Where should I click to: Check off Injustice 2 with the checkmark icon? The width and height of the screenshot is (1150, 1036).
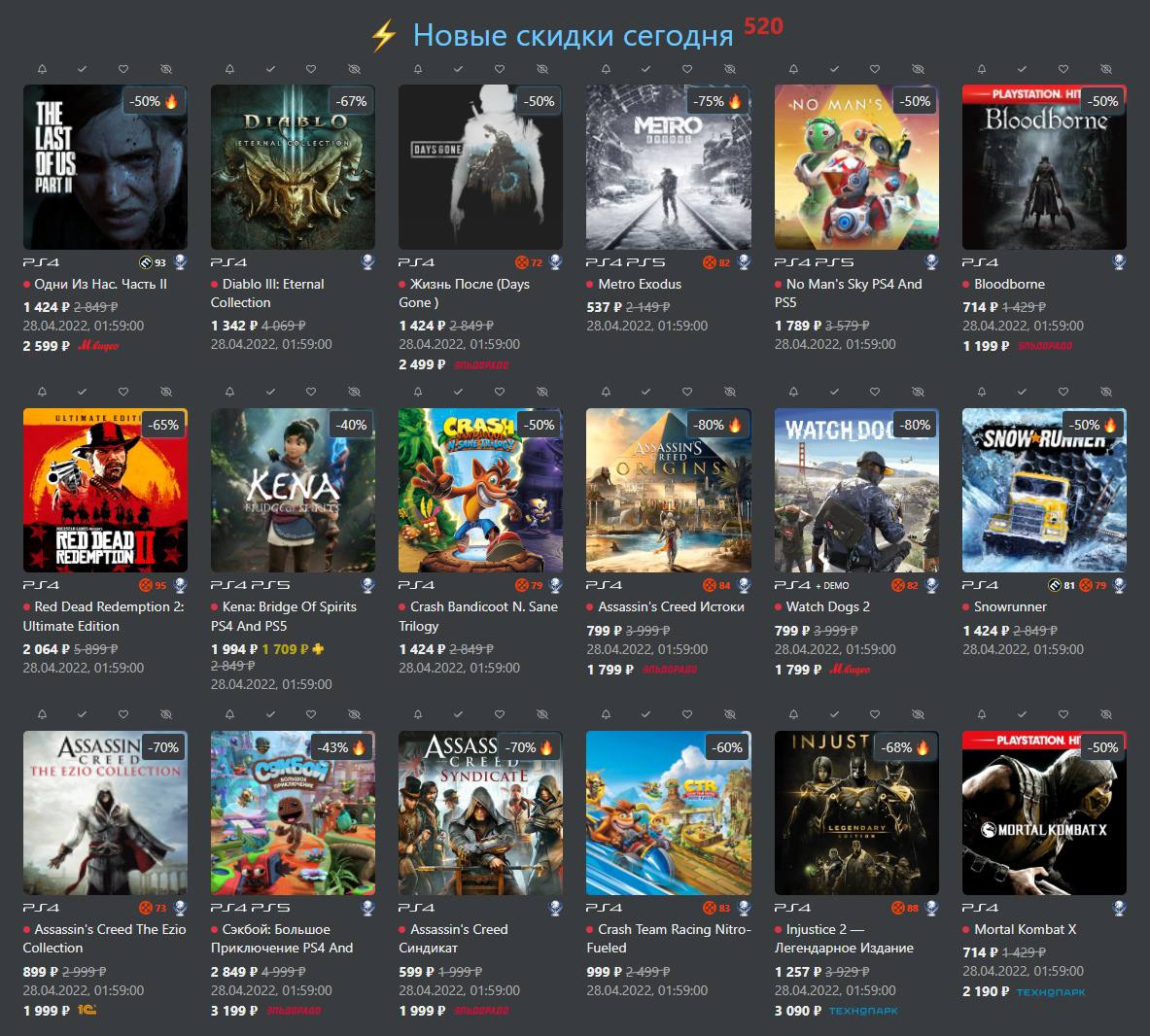point(834,714)
